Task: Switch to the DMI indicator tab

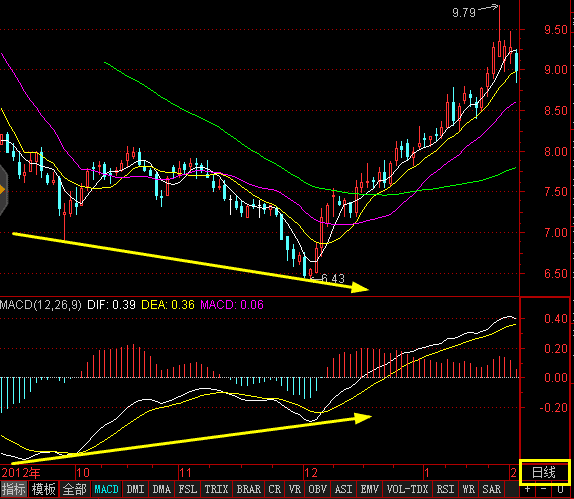Action: 135,489
